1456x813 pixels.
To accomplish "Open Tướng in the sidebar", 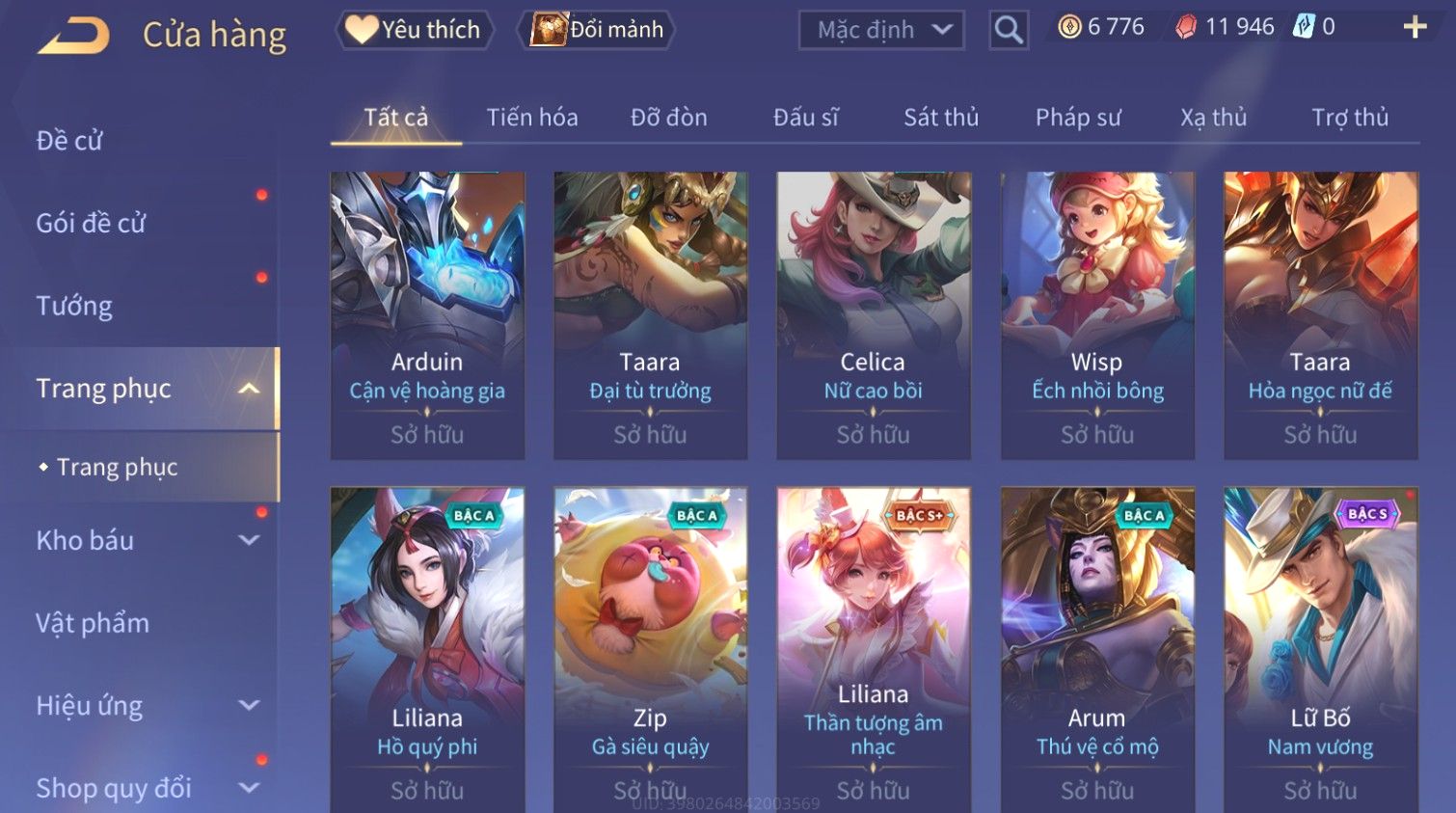I will tap(74, 306).
